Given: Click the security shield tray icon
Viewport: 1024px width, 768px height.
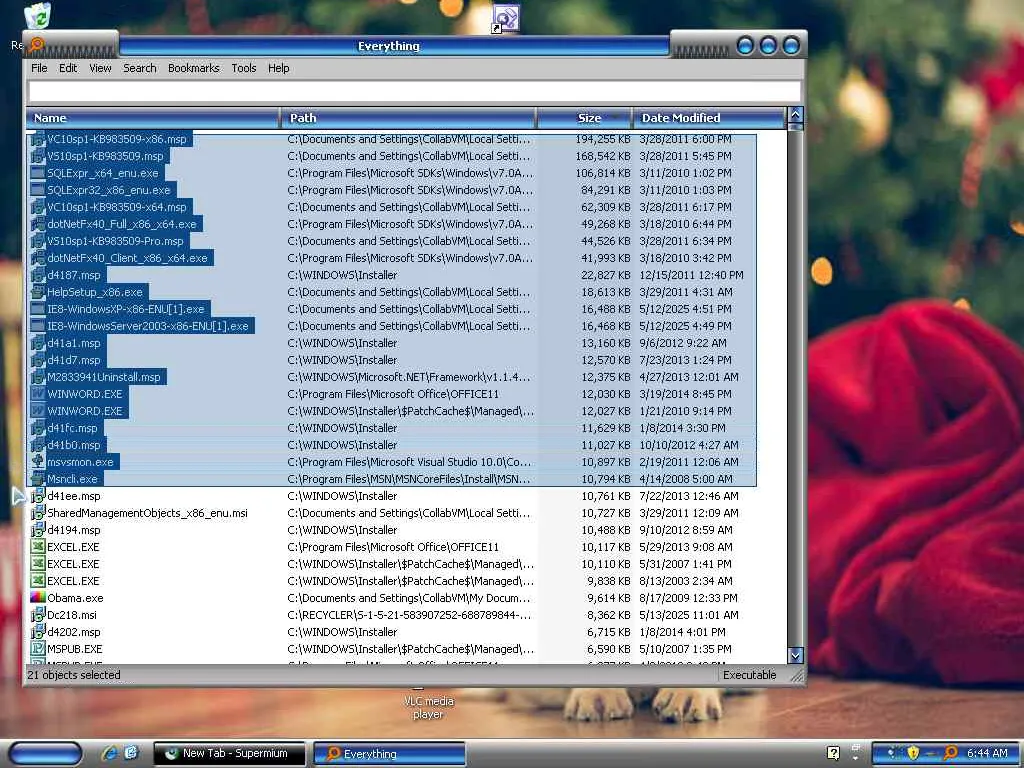Looking at the screenshot, I should tap(913, 753).
